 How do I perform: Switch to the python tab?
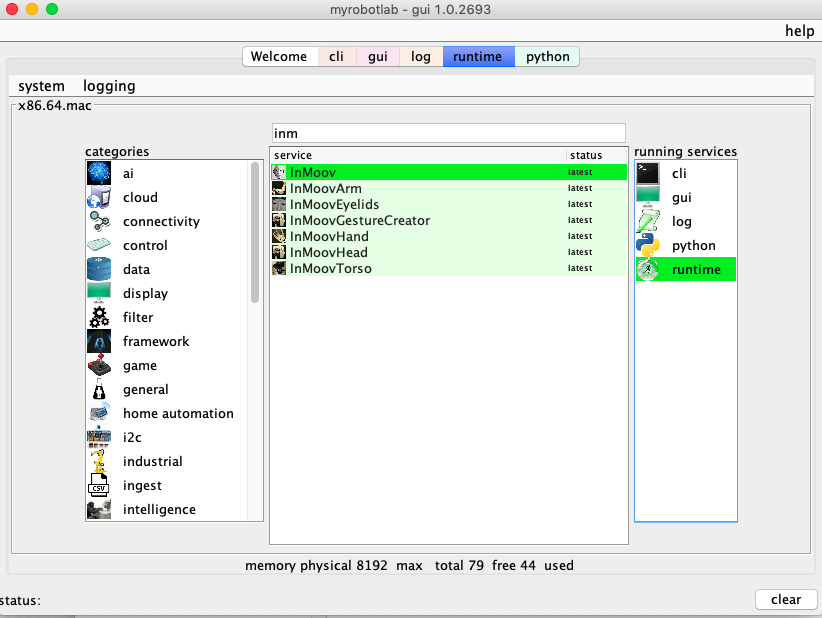(x=547, y=57)
